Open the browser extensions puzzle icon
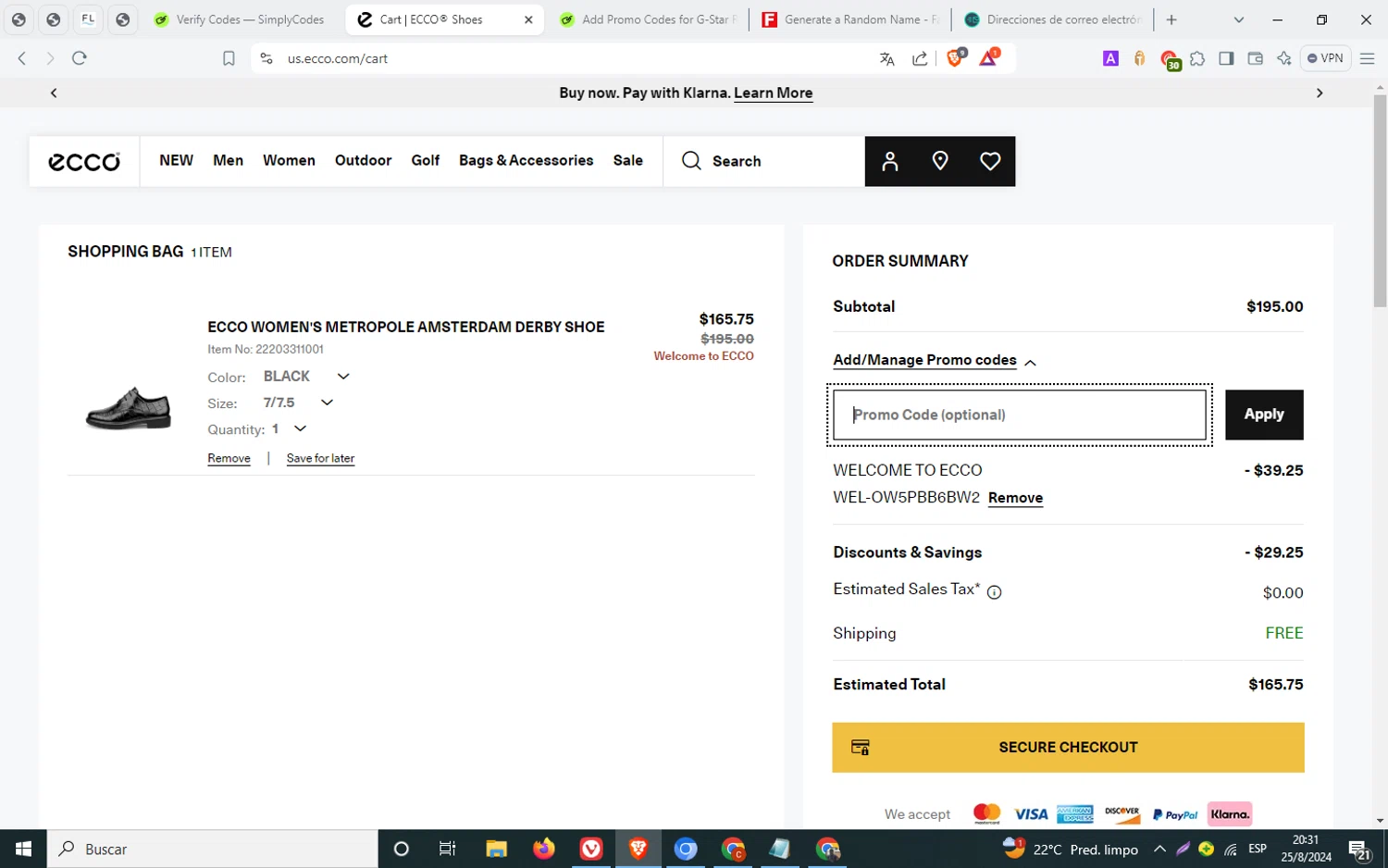 tap(1197, 58)
